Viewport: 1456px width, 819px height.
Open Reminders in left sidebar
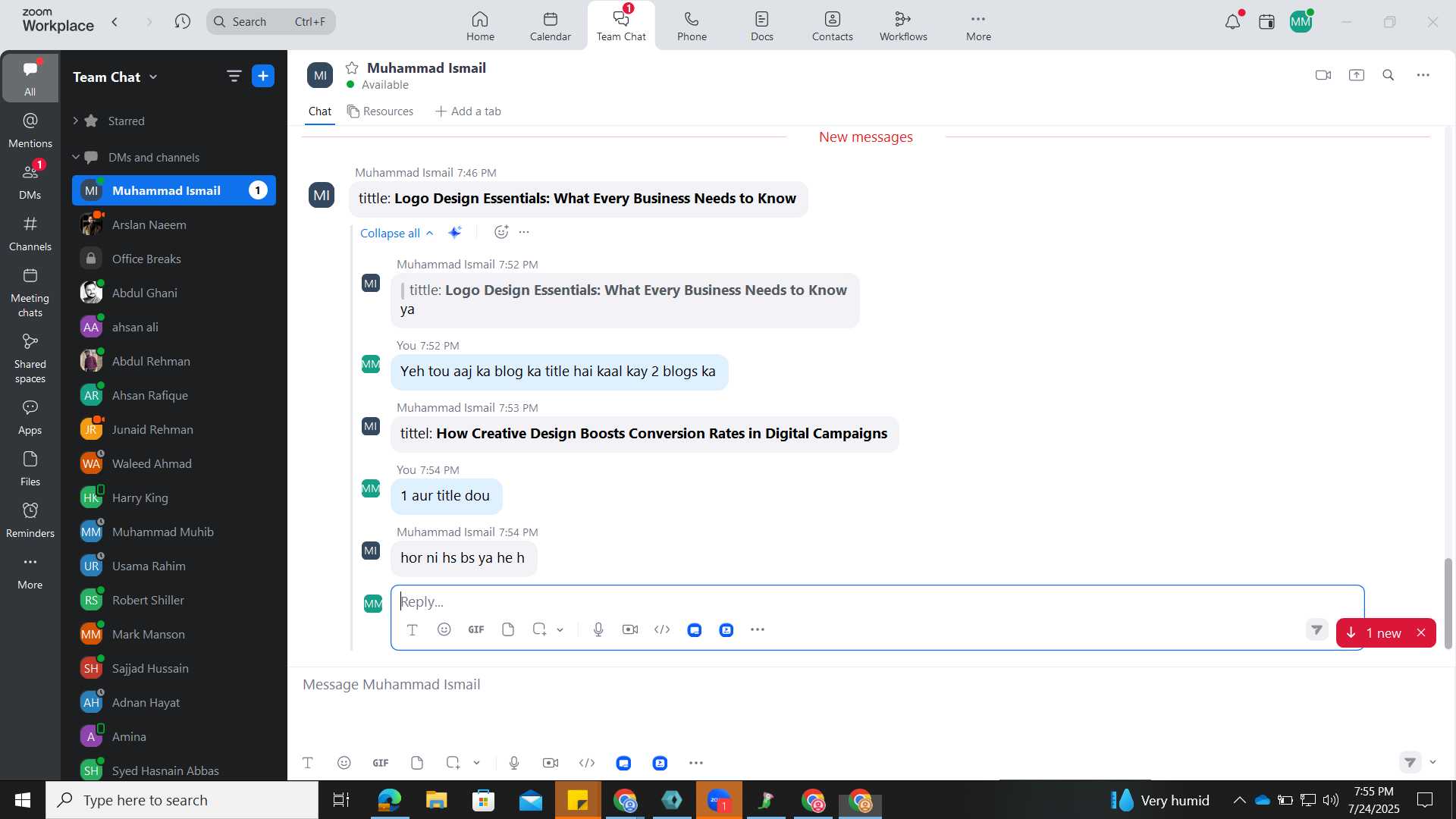pyautogui.click(x=30, y=520)
